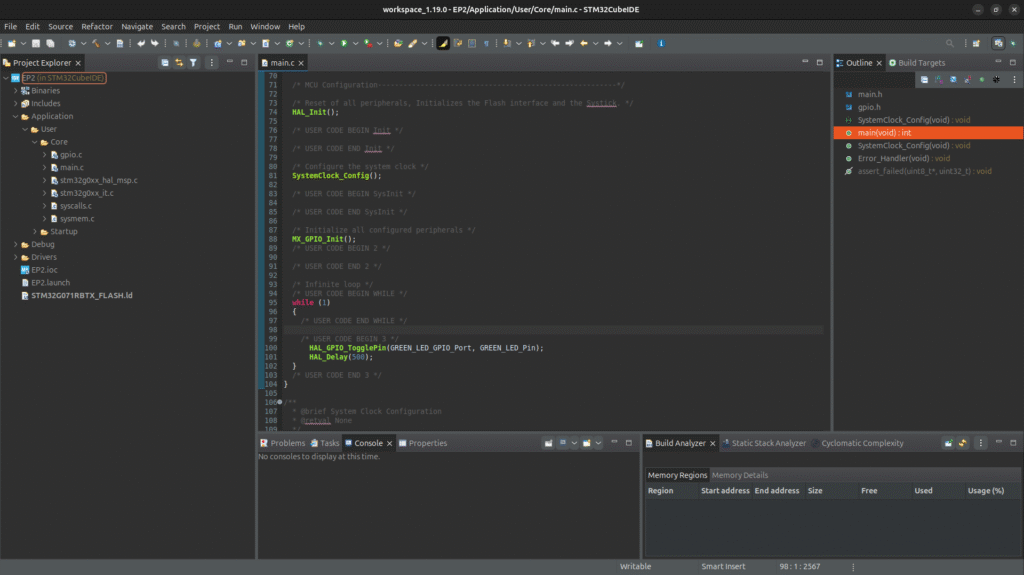Viewport: 1024px width, 575px height.
Task: Collapse all in Project Explorer
Action: click(x=165, y=63)
